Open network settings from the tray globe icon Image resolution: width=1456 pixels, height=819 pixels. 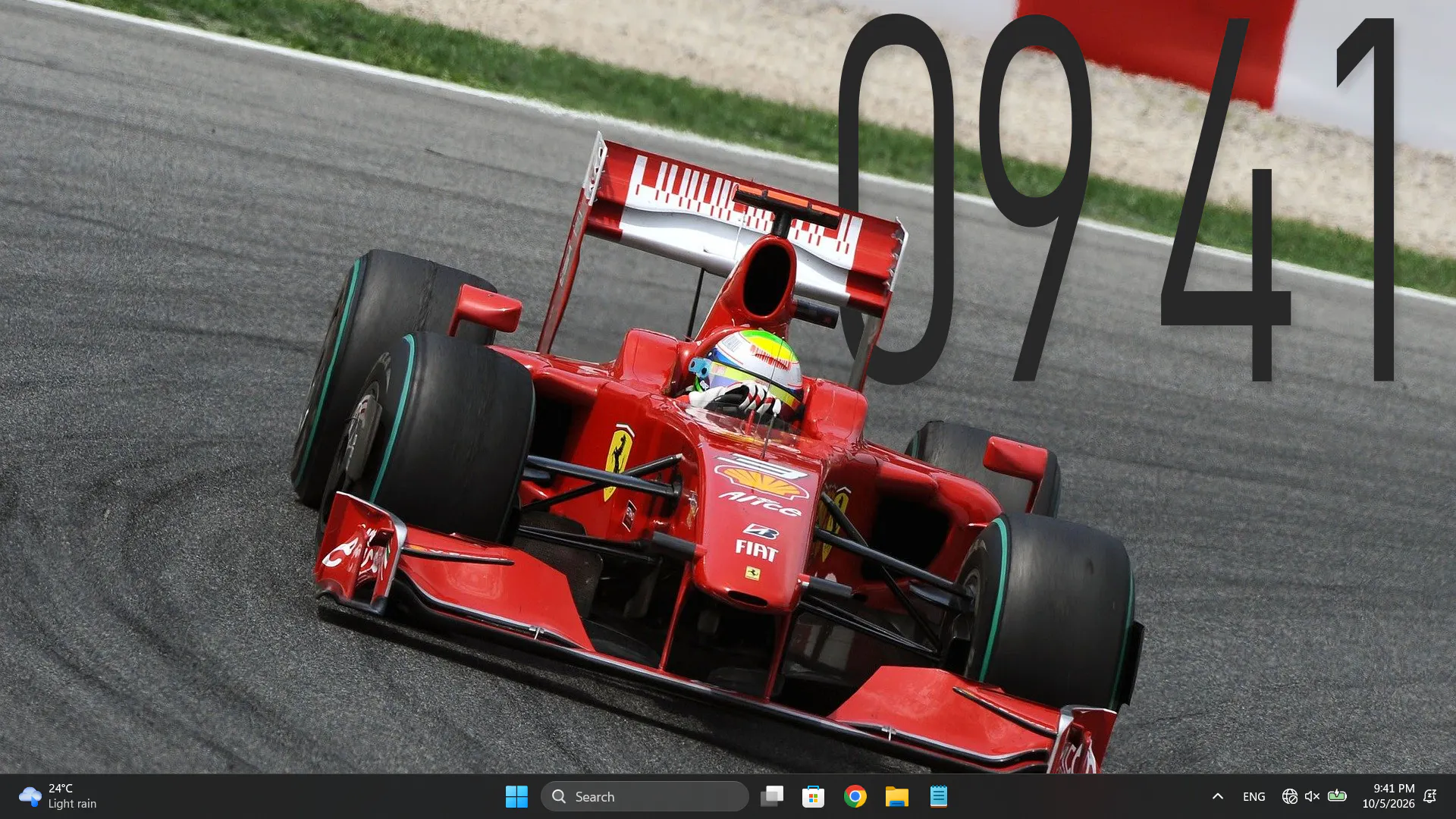point(1290,796)
